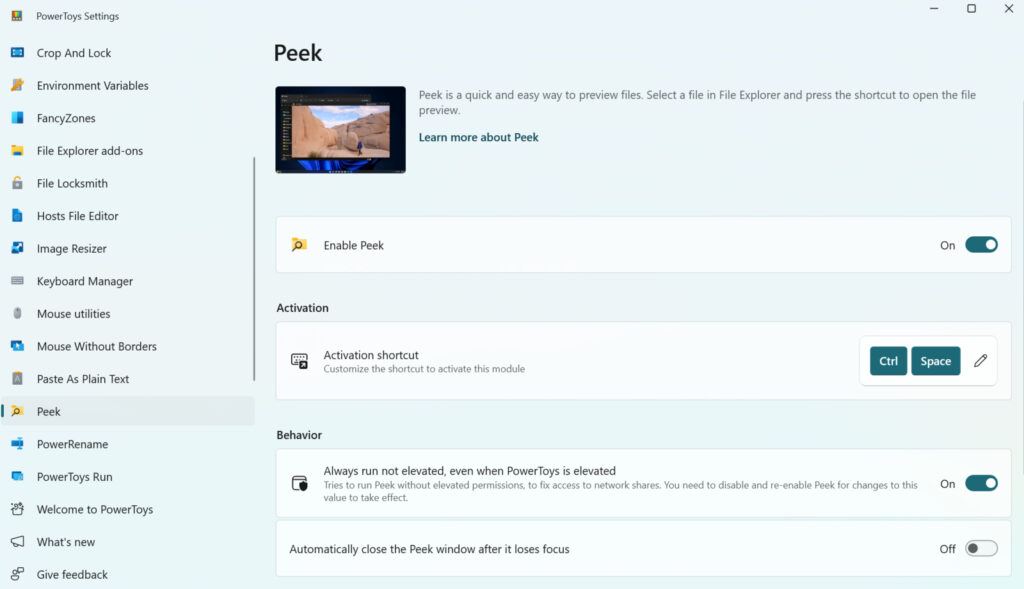
Task: Click the pencil icon to edit shortcut
Action: pos(980,361)
